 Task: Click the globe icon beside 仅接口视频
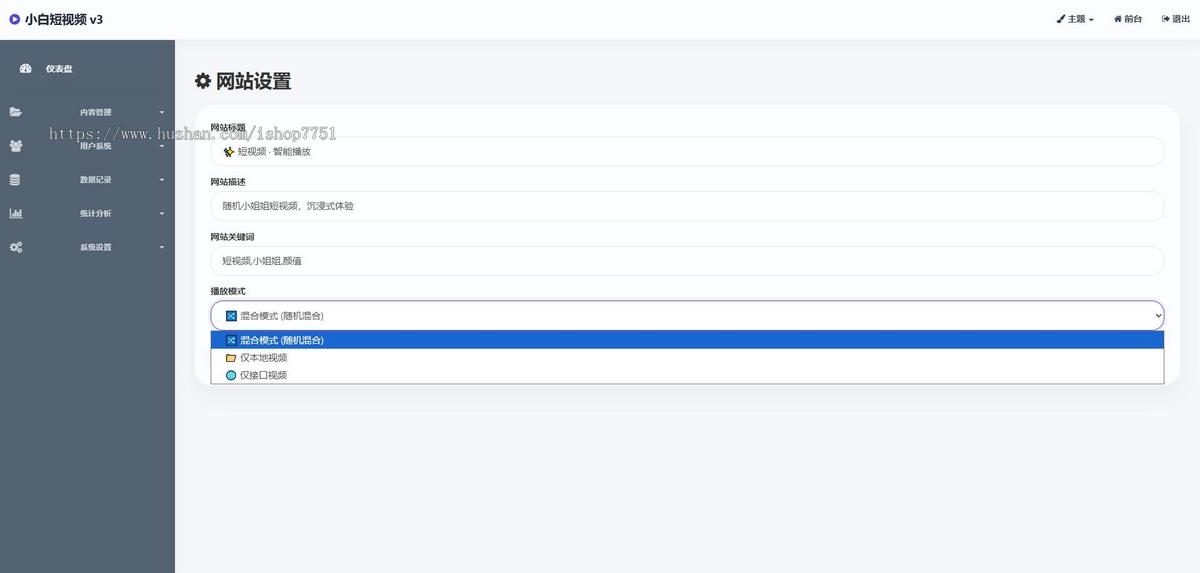231,376
